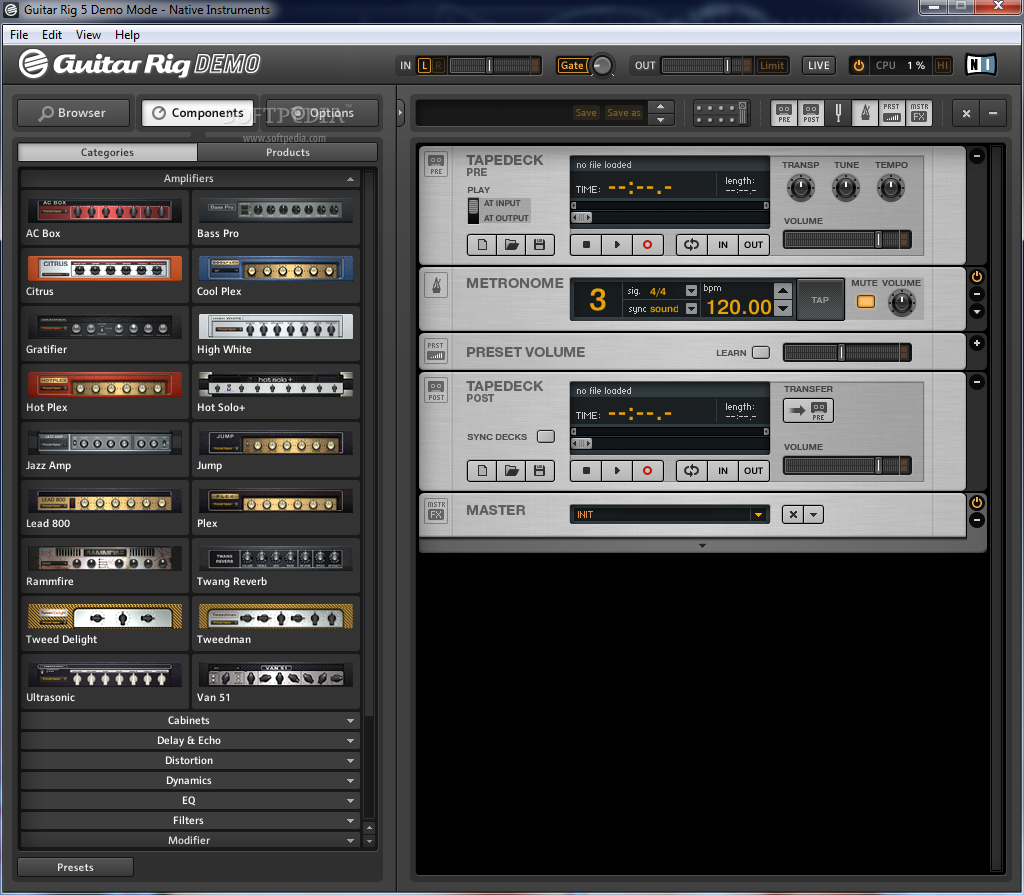Screen dimensions: 1024x895
Task: Expand the EQ category
Action: 189,801
